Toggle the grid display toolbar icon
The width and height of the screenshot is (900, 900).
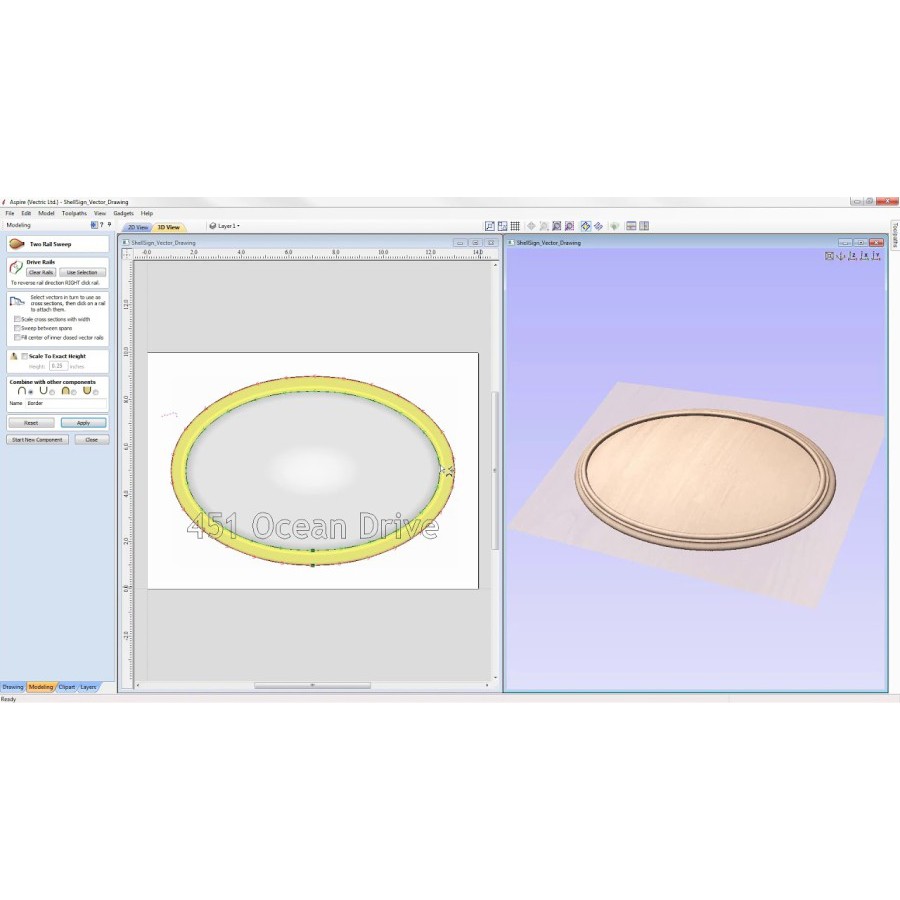515,226
